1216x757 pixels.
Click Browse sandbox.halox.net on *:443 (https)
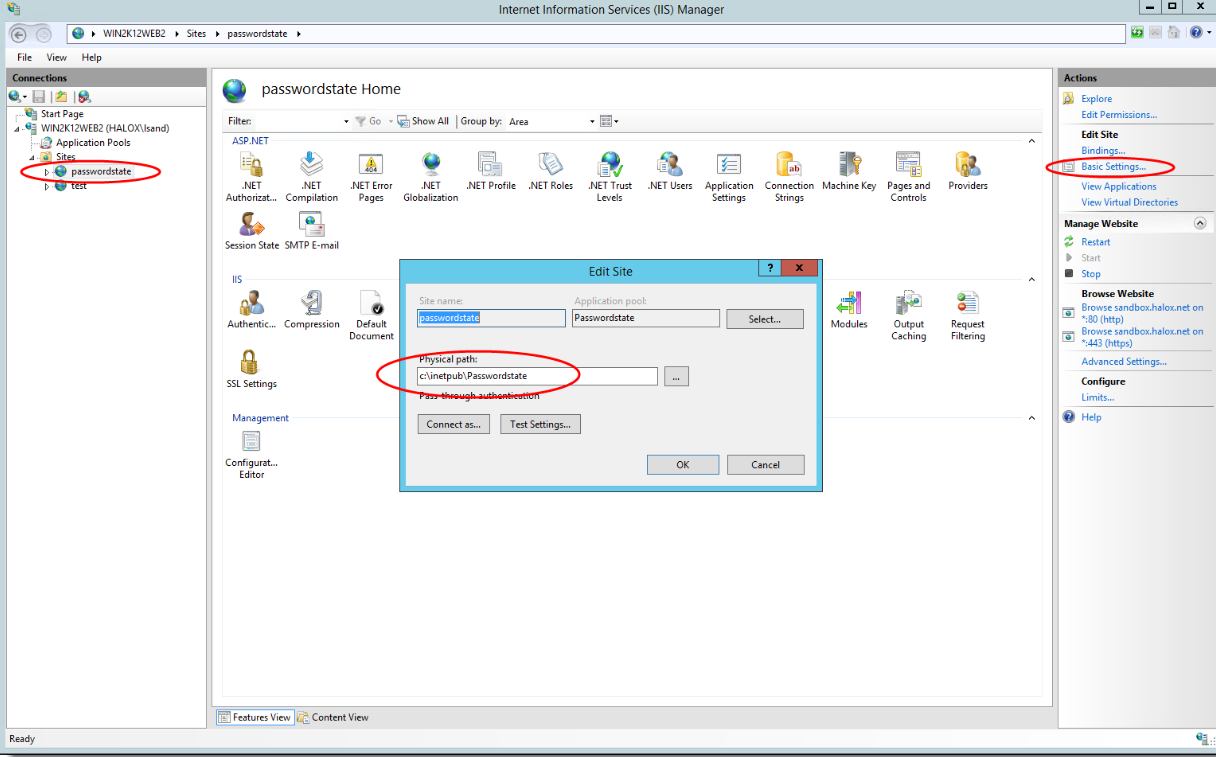(x=1142, y=337)
